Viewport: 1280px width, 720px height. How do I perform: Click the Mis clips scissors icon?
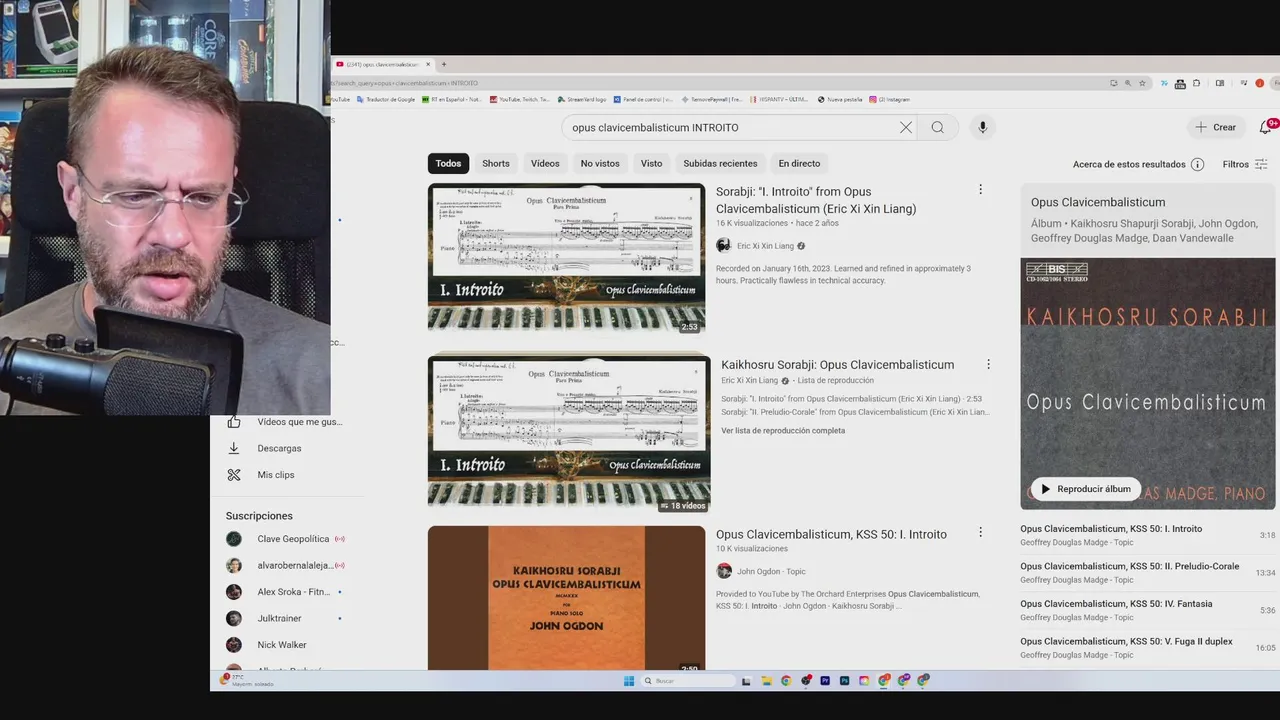pyautogui.click(x=234, y=475)
